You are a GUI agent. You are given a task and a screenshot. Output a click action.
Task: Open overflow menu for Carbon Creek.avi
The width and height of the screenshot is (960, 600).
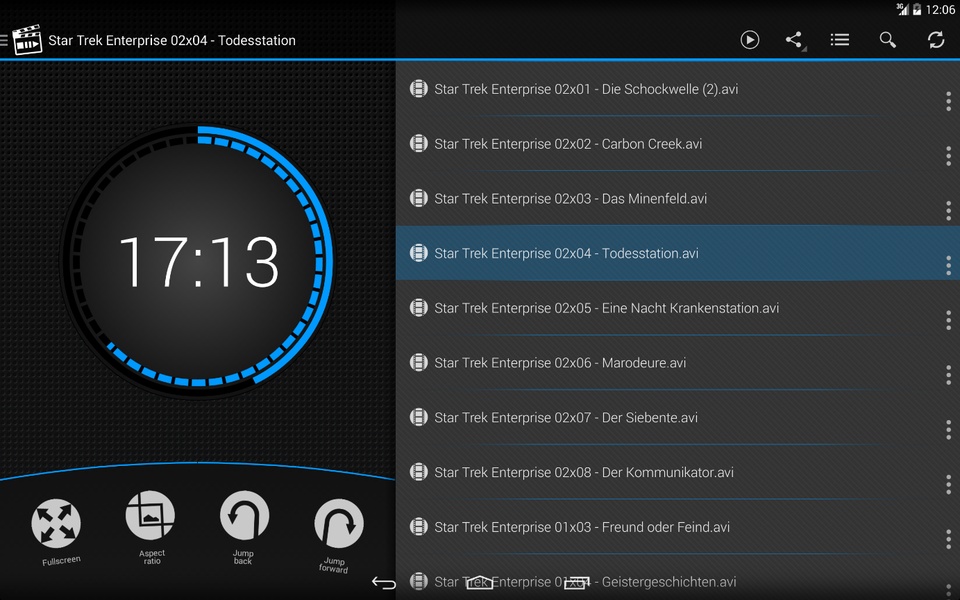(x=948, y=156)
